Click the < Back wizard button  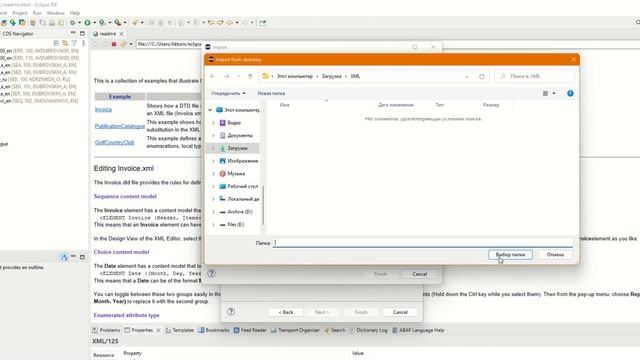pyautogui.click(x=286, y=312)
